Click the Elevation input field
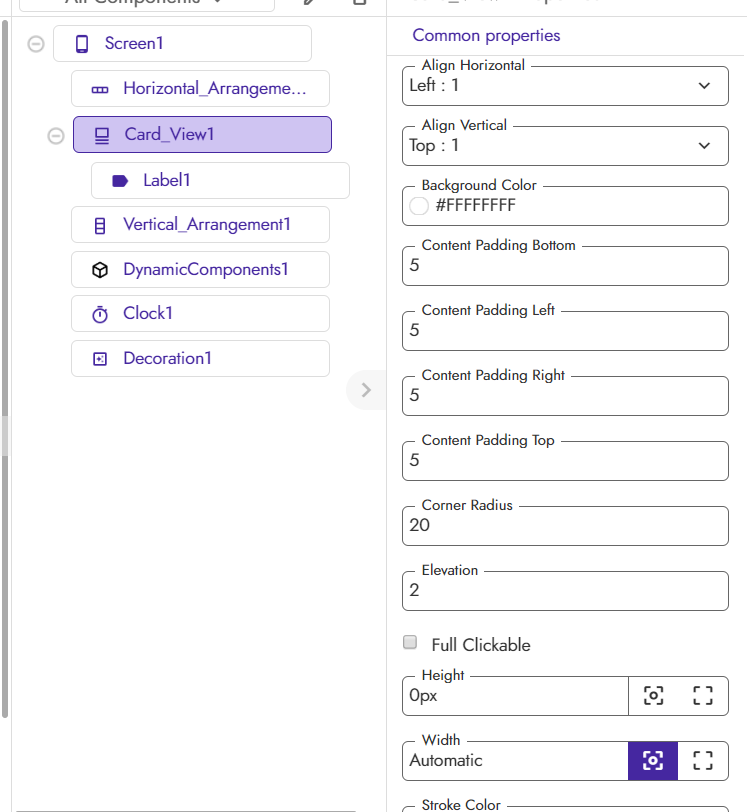Screen dimensions: 747x812 pos(565,591)
